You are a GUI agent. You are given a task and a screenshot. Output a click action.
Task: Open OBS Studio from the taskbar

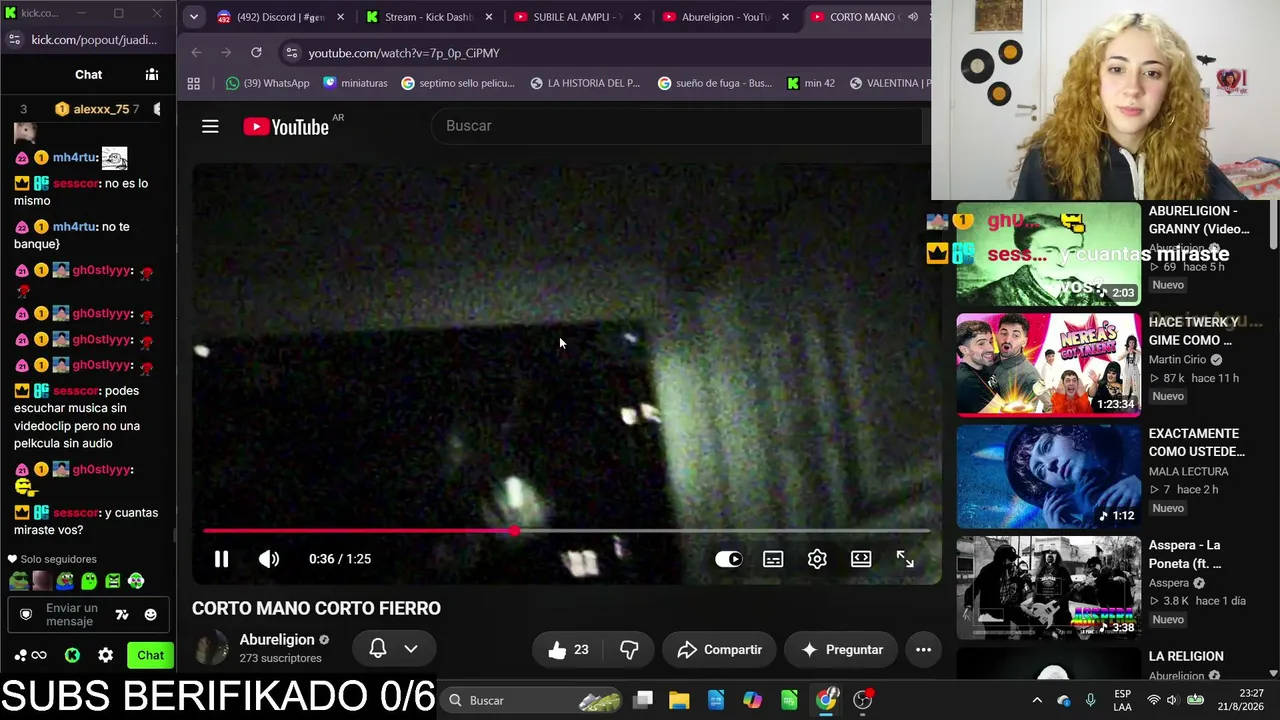(x=863, y=700)
